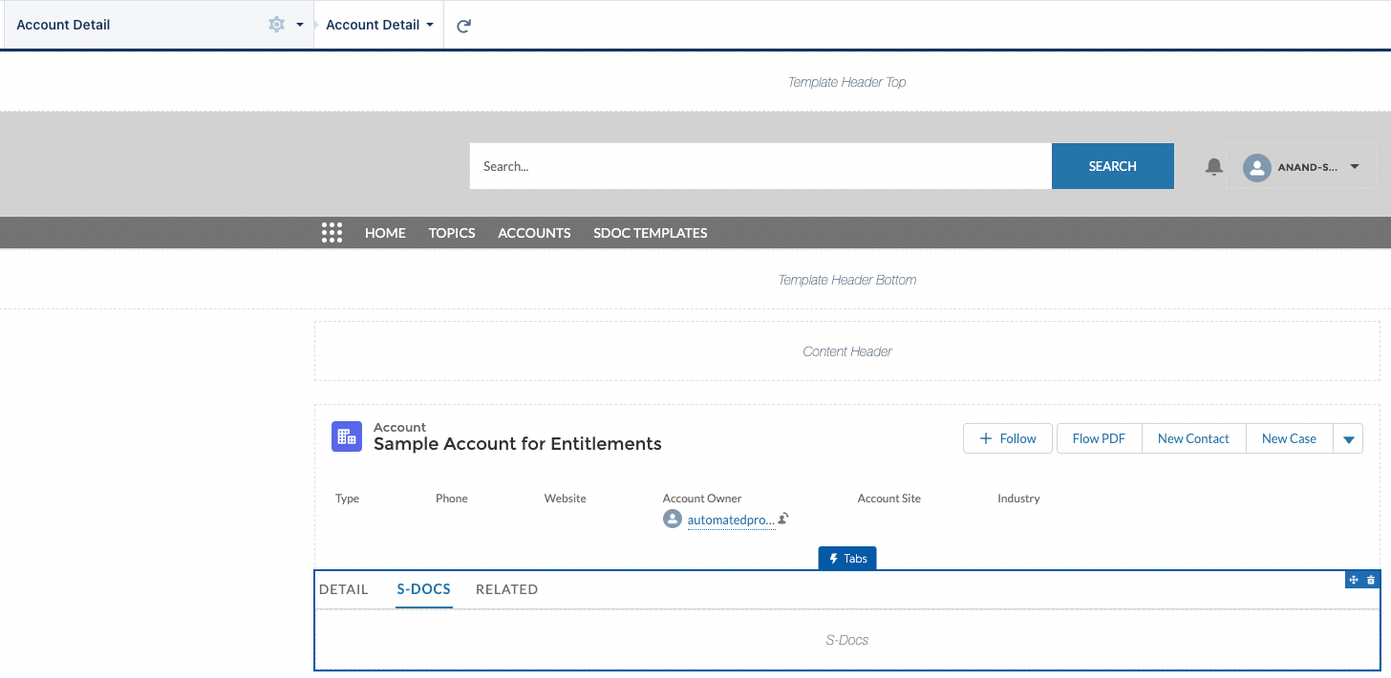1391x678 pixels.
Task: Click the change owner icon
Action: [784, 519]
